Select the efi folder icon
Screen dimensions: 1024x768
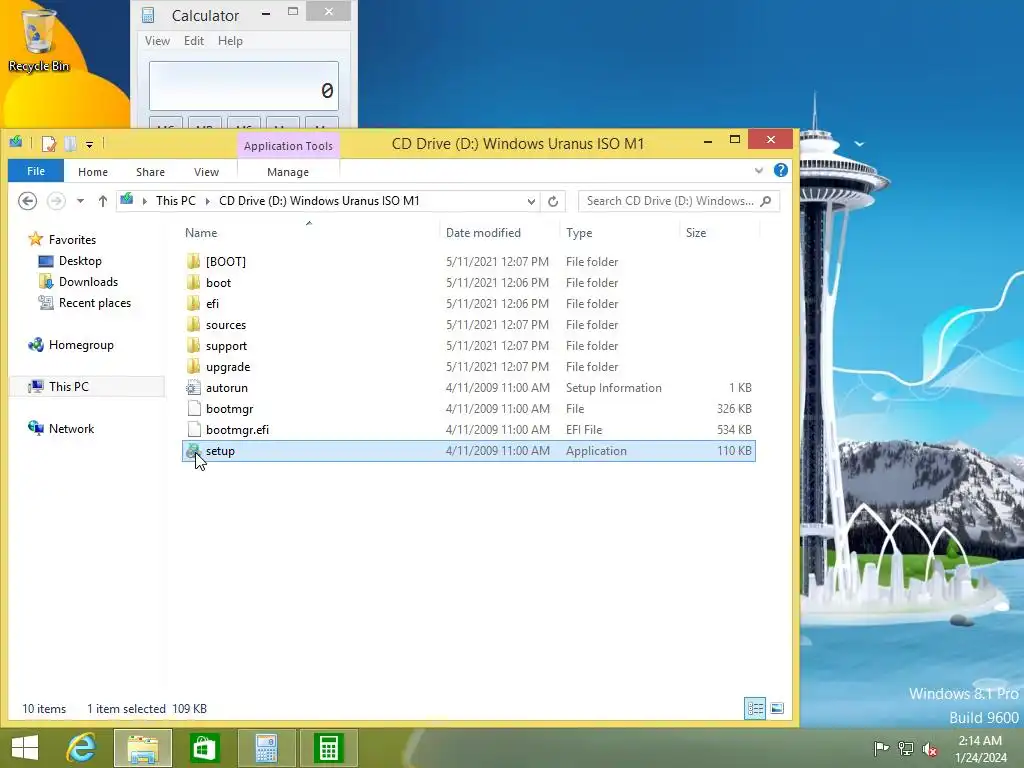pos(193,304)
